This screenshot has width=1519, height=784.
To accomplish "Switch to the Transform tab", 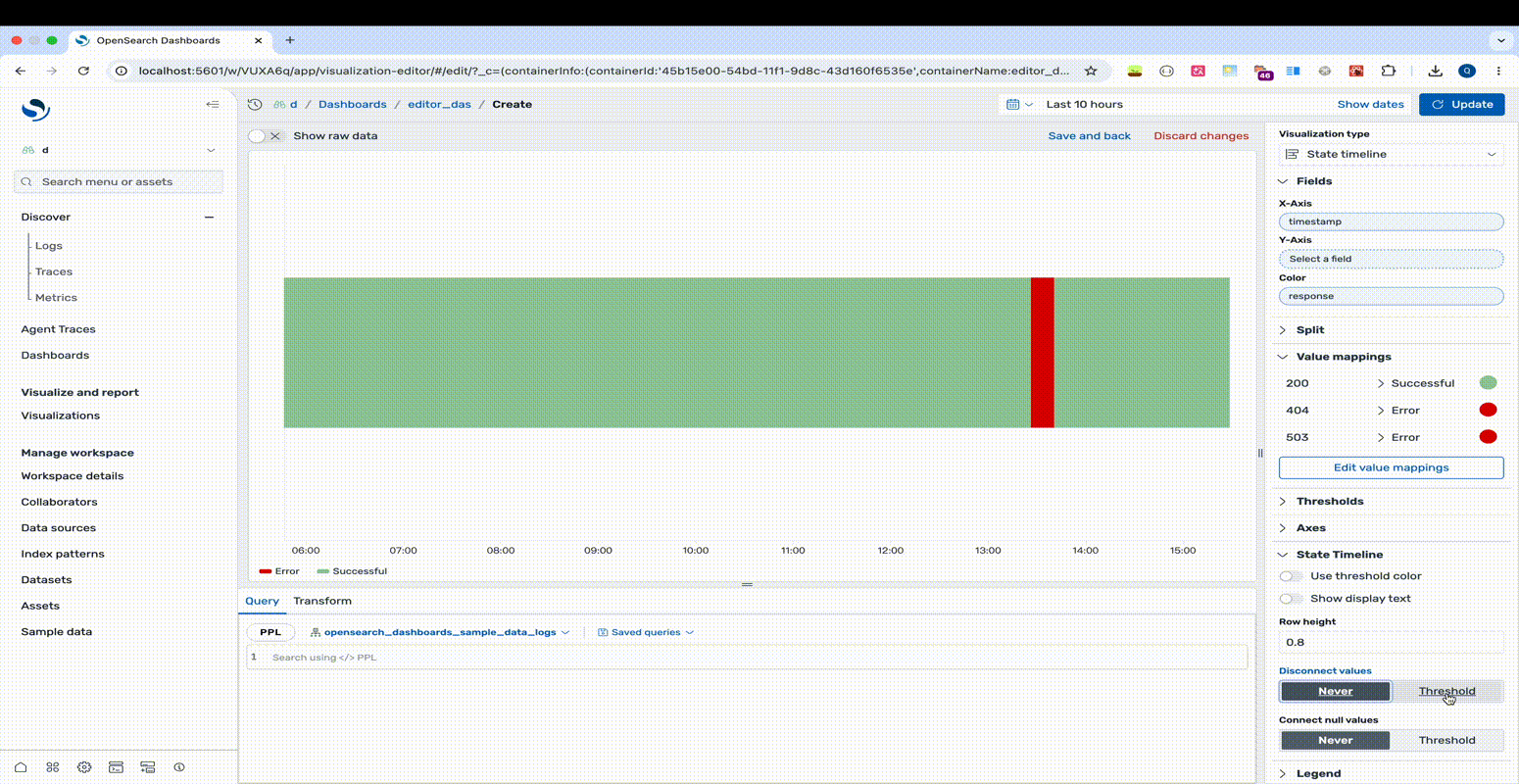I will pos(322,601).
